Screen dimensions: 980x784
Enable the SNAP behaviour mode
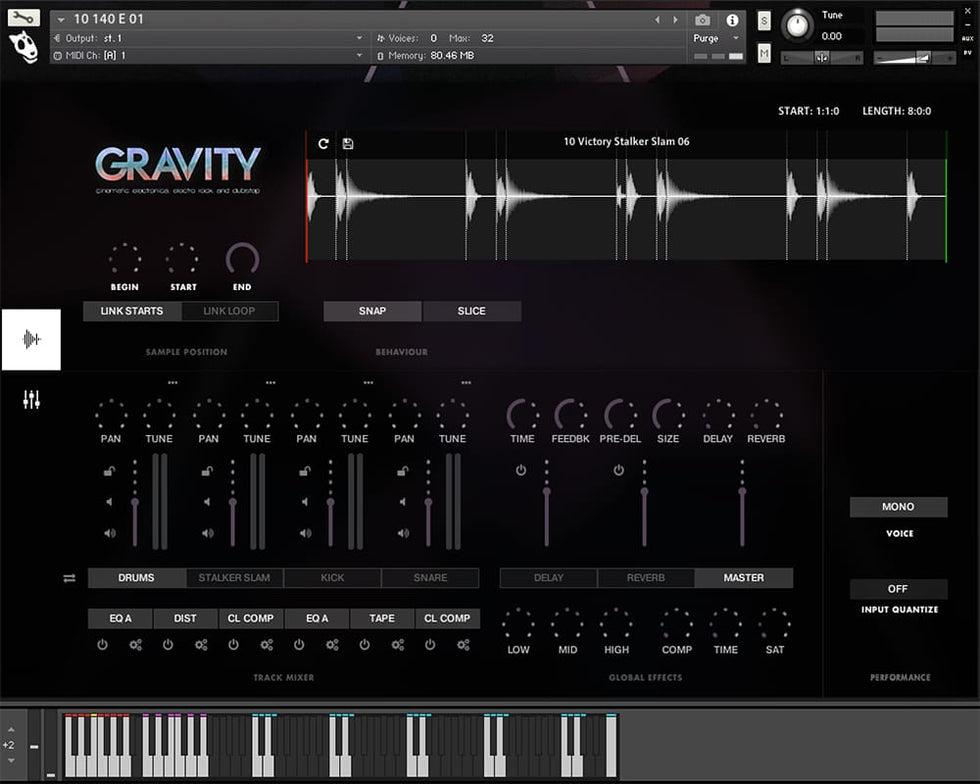pyautogui.click(x=372, y=311)
